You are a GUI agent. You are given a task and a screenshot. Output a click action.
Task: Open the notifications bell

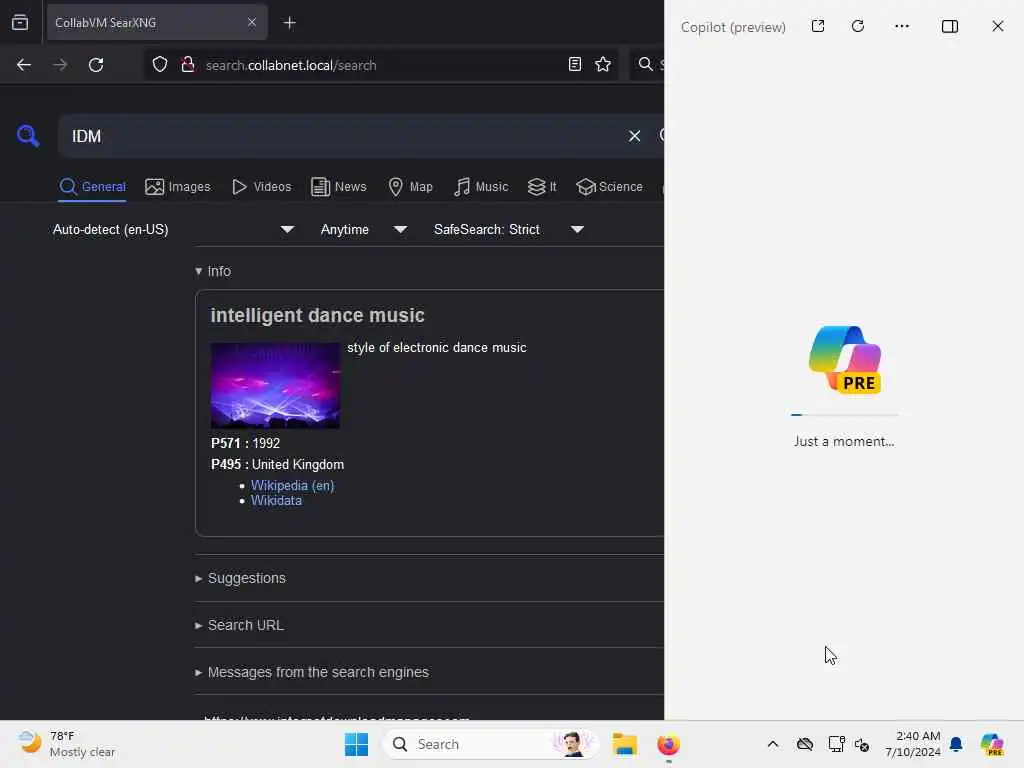(956, 744)
